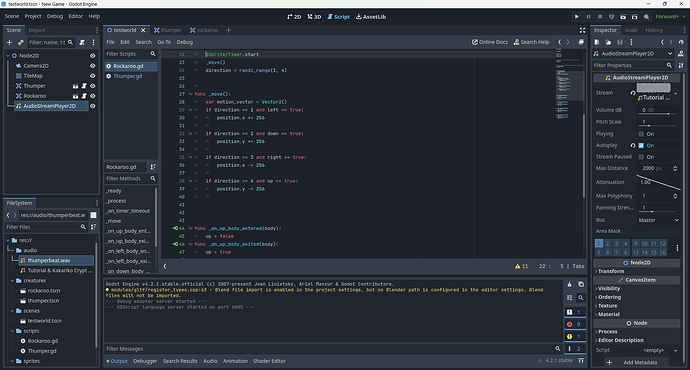Clear output with the broom icon

click(x=569, y=284)
